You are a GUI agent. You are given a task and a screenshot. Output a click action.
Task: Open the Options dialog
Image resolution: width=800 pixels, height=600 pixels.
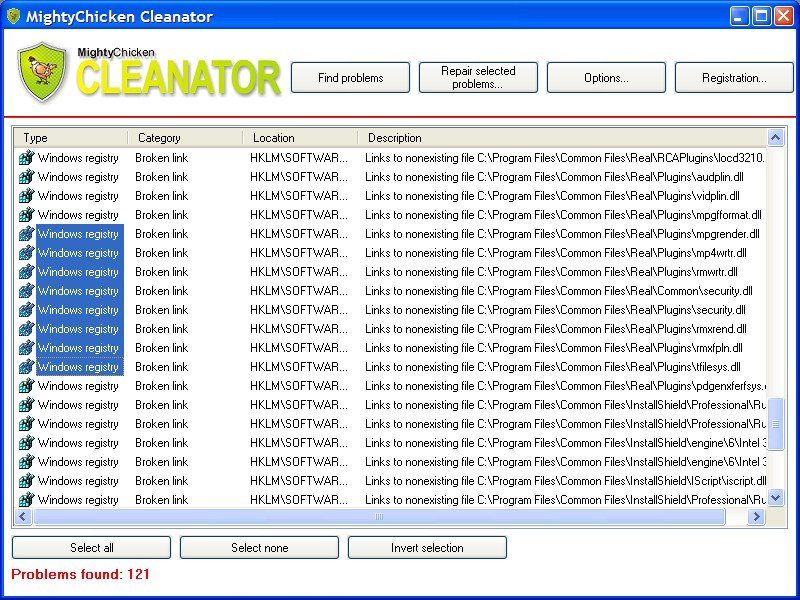606,78
